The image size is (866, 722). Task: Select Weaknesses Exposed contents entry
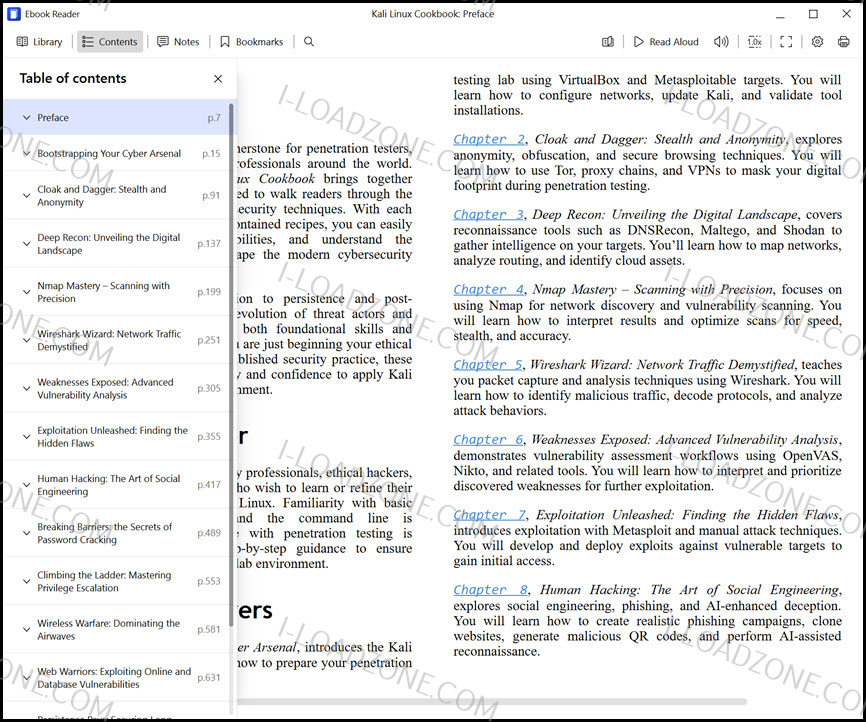click(117, 388)
